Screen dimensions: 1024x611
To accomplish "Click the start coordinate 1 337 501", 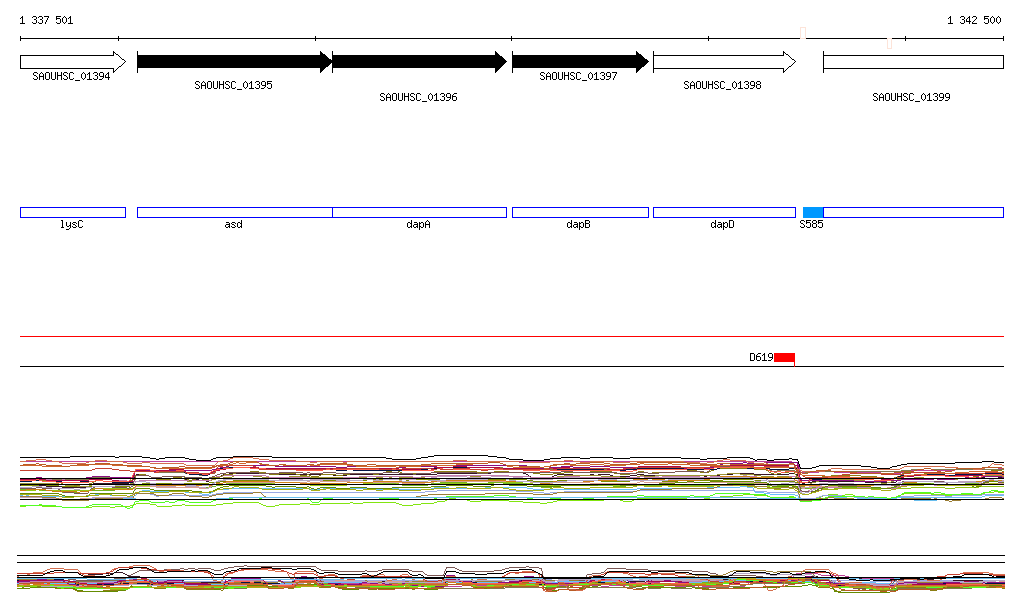I will tap(46, 20).
